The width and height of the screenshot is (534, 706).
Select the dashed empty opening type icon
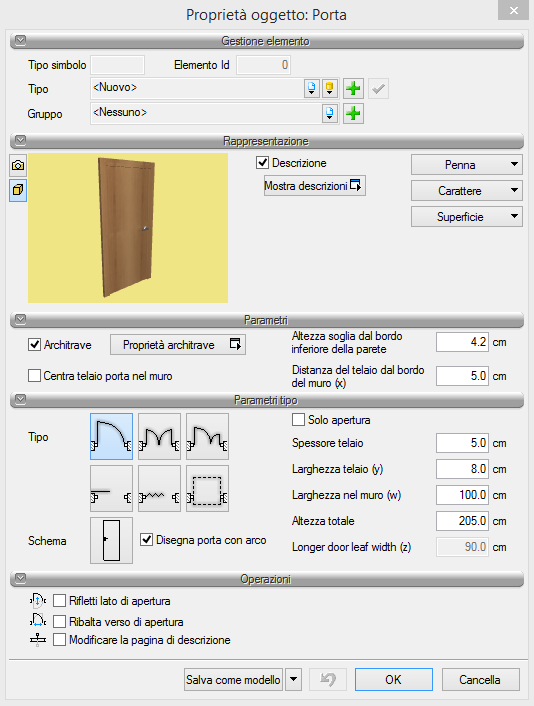(208, 489)
